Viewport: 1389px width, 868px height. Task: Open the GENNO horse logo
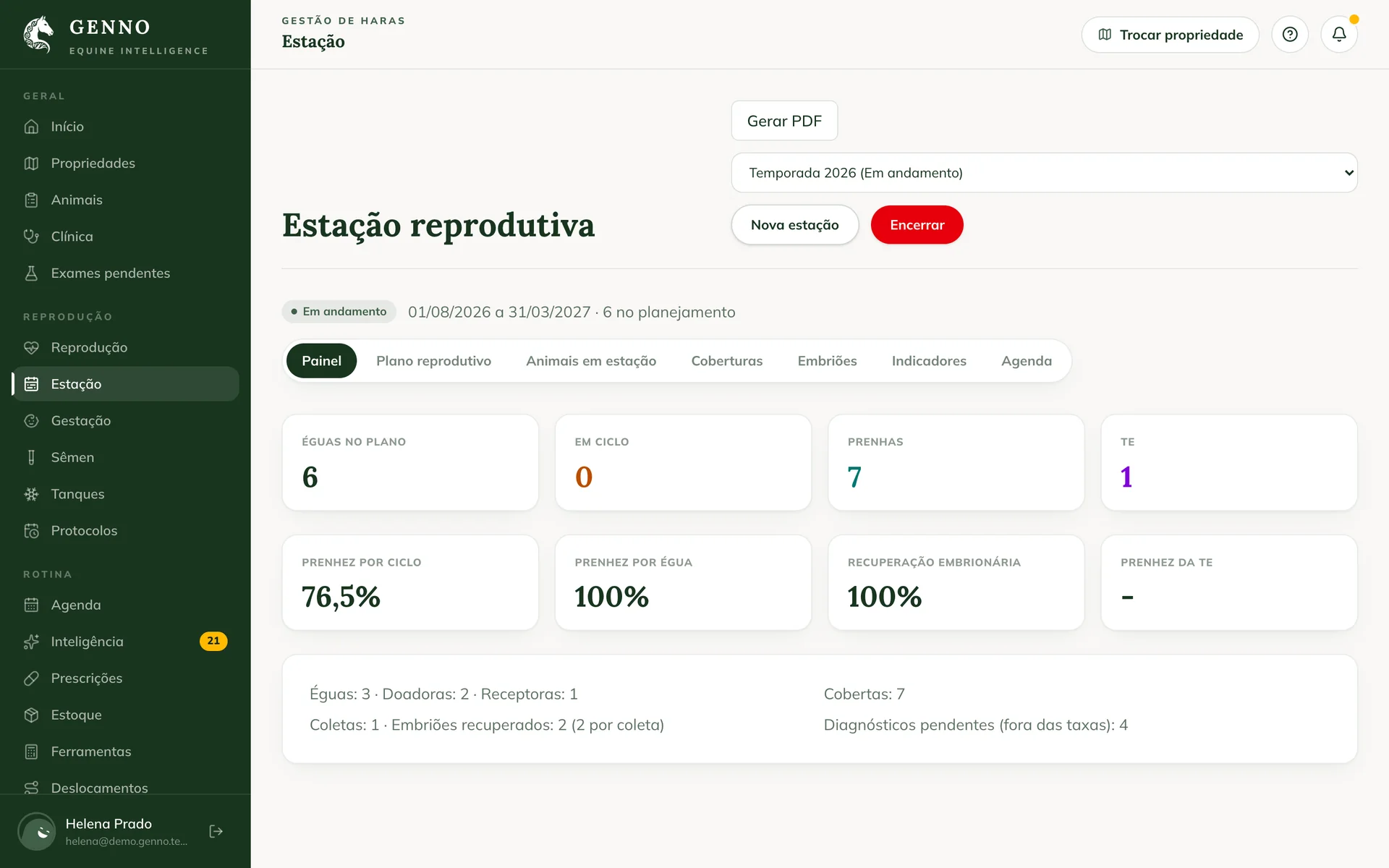39,35
